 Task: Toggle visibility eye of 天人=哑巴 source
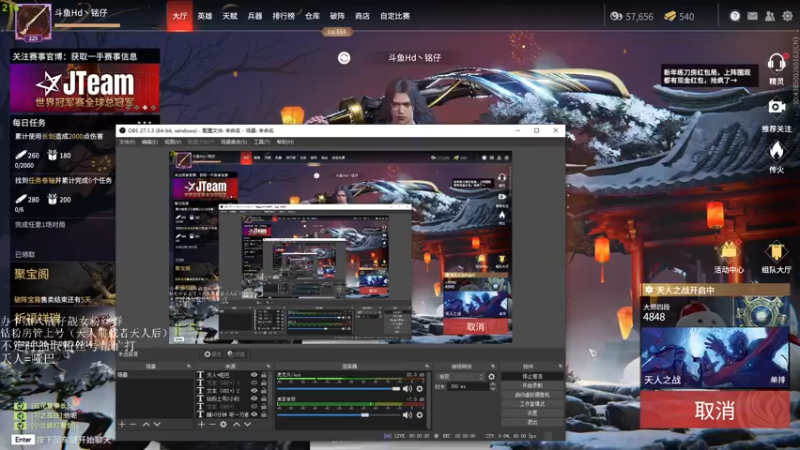[254, 375]
